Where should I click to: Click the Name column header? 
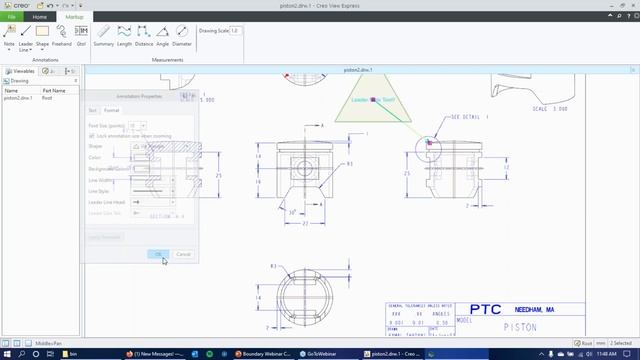[21, 91]
